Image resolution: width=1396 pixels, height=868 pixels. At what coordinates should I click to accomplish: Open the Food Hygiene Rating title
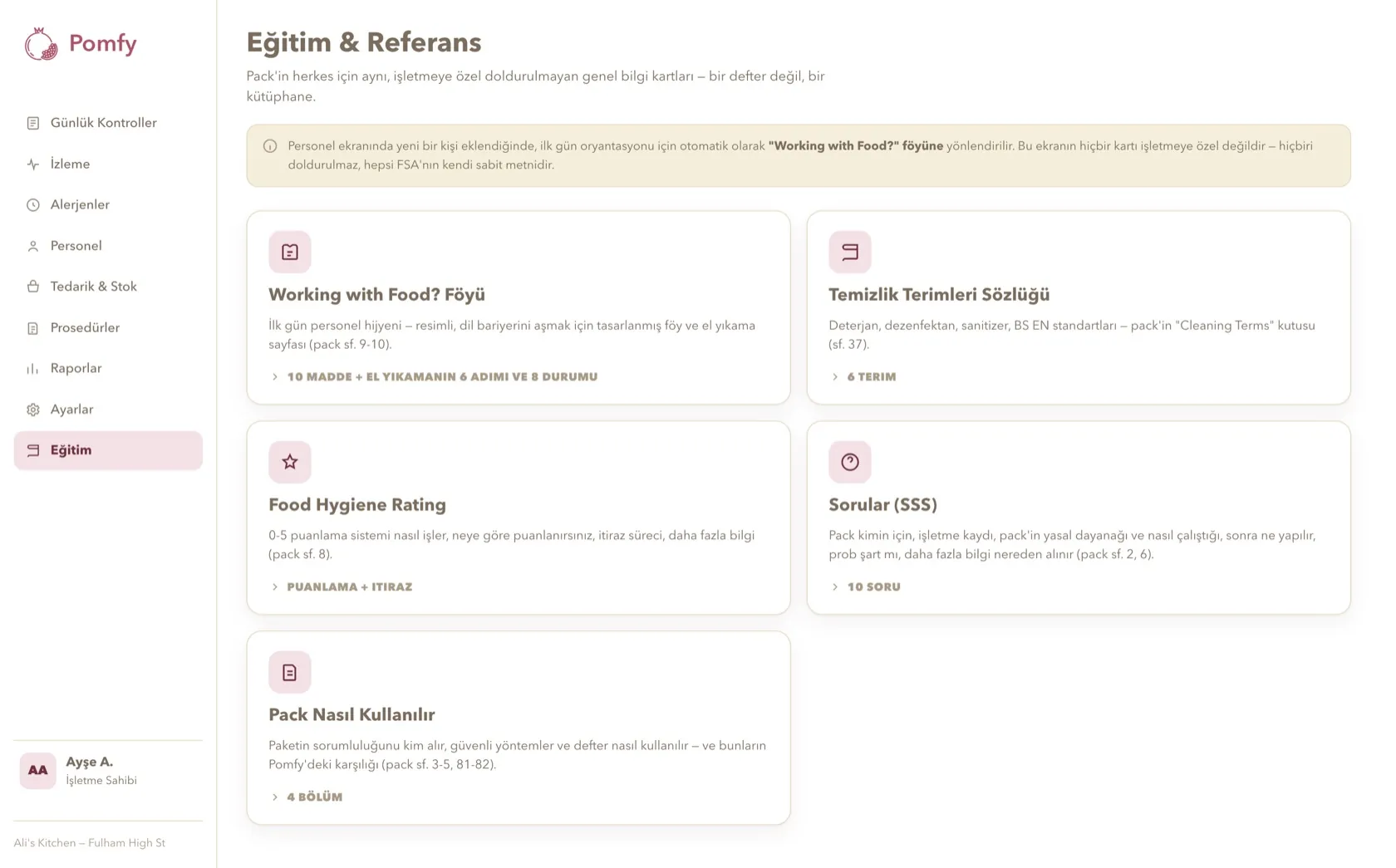[x=357, y=505]
